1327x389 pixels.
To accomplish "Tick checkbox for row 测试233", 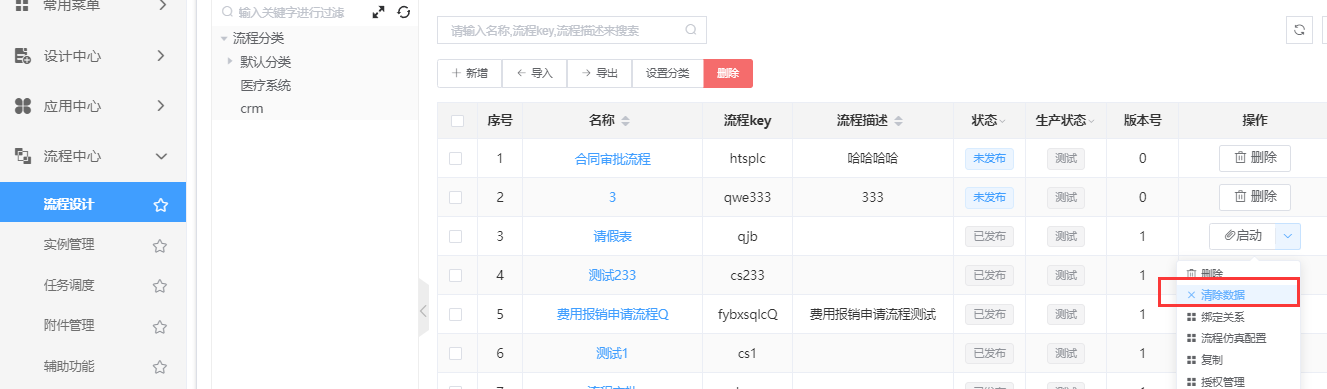I will (x=456, y=275).
